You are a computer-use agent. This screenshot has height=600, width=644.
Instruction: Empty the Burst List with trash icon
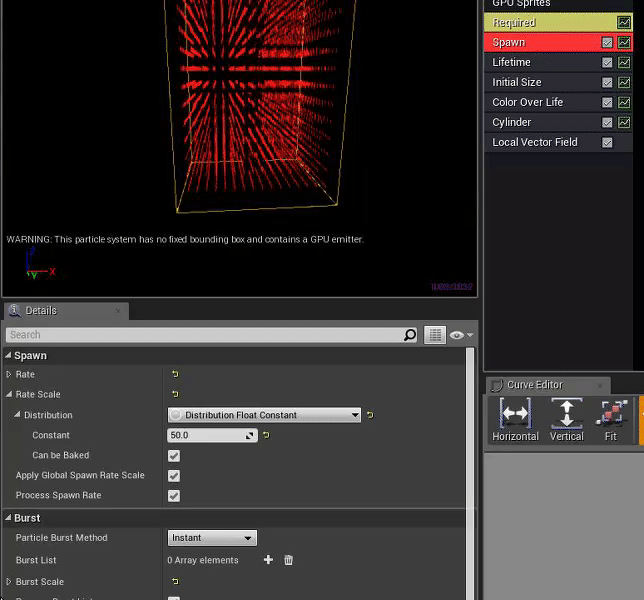click(288, 560)
